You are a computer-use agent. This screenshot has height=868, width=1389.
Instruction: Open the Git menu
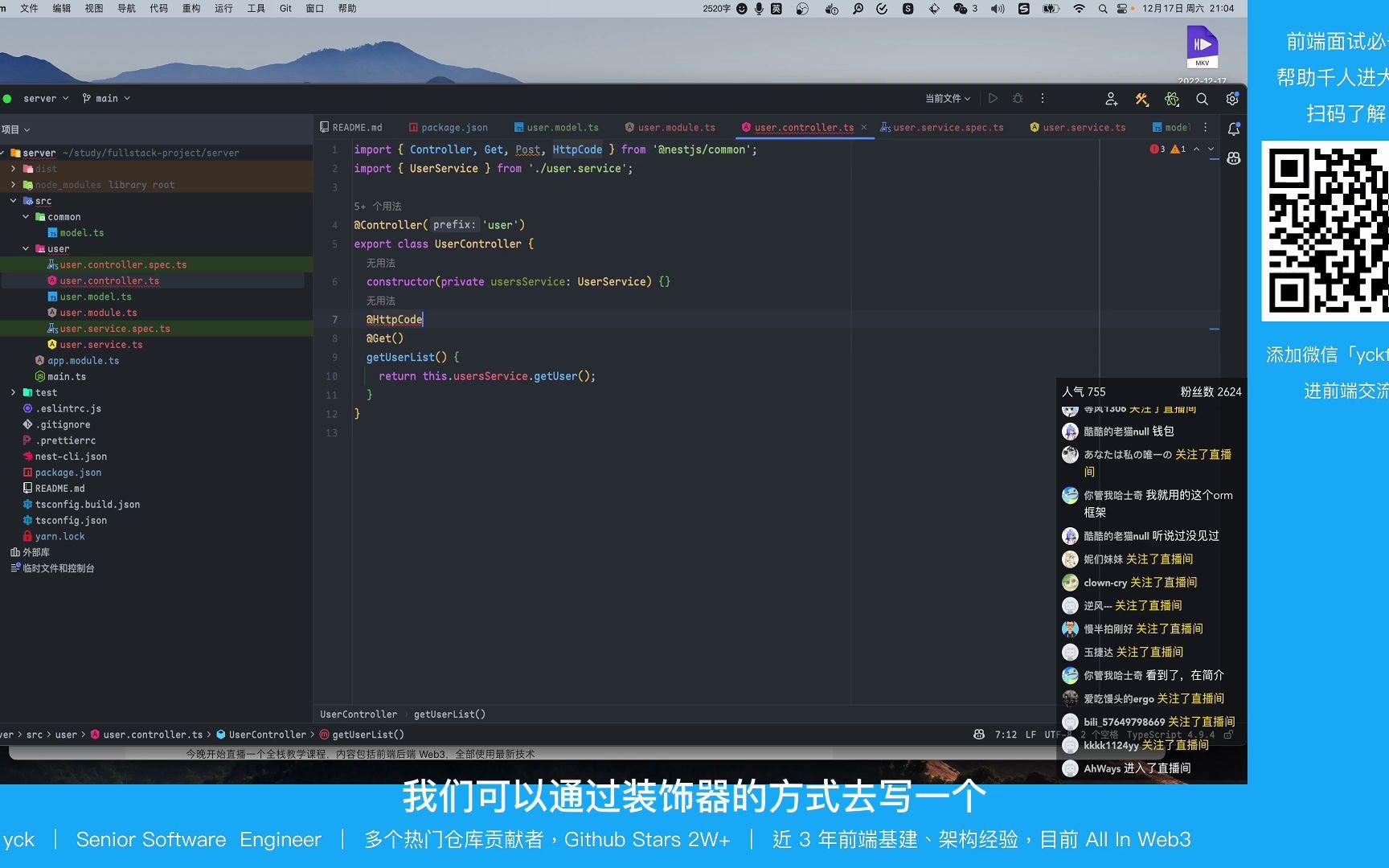click(x=285, y=9)
